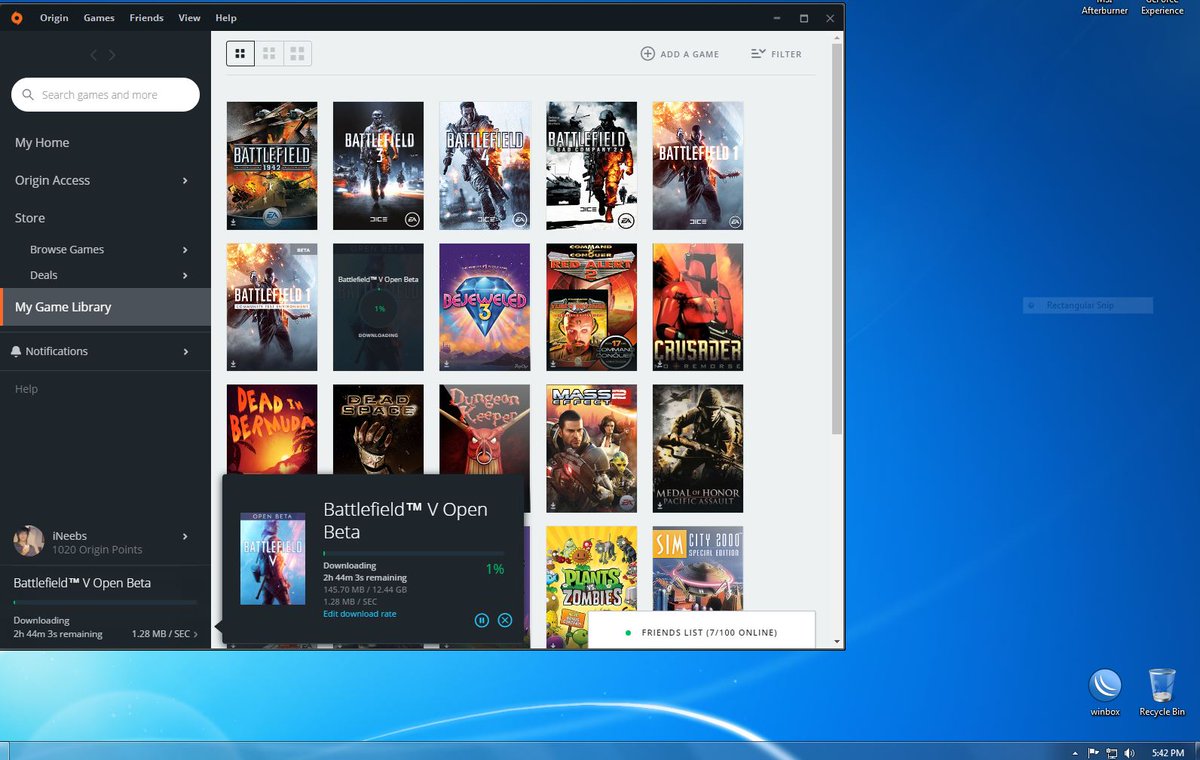Open the Command & Conquer Red Alert 2 tile
This screenshot has height=760, width=1200.
[591, 307]
